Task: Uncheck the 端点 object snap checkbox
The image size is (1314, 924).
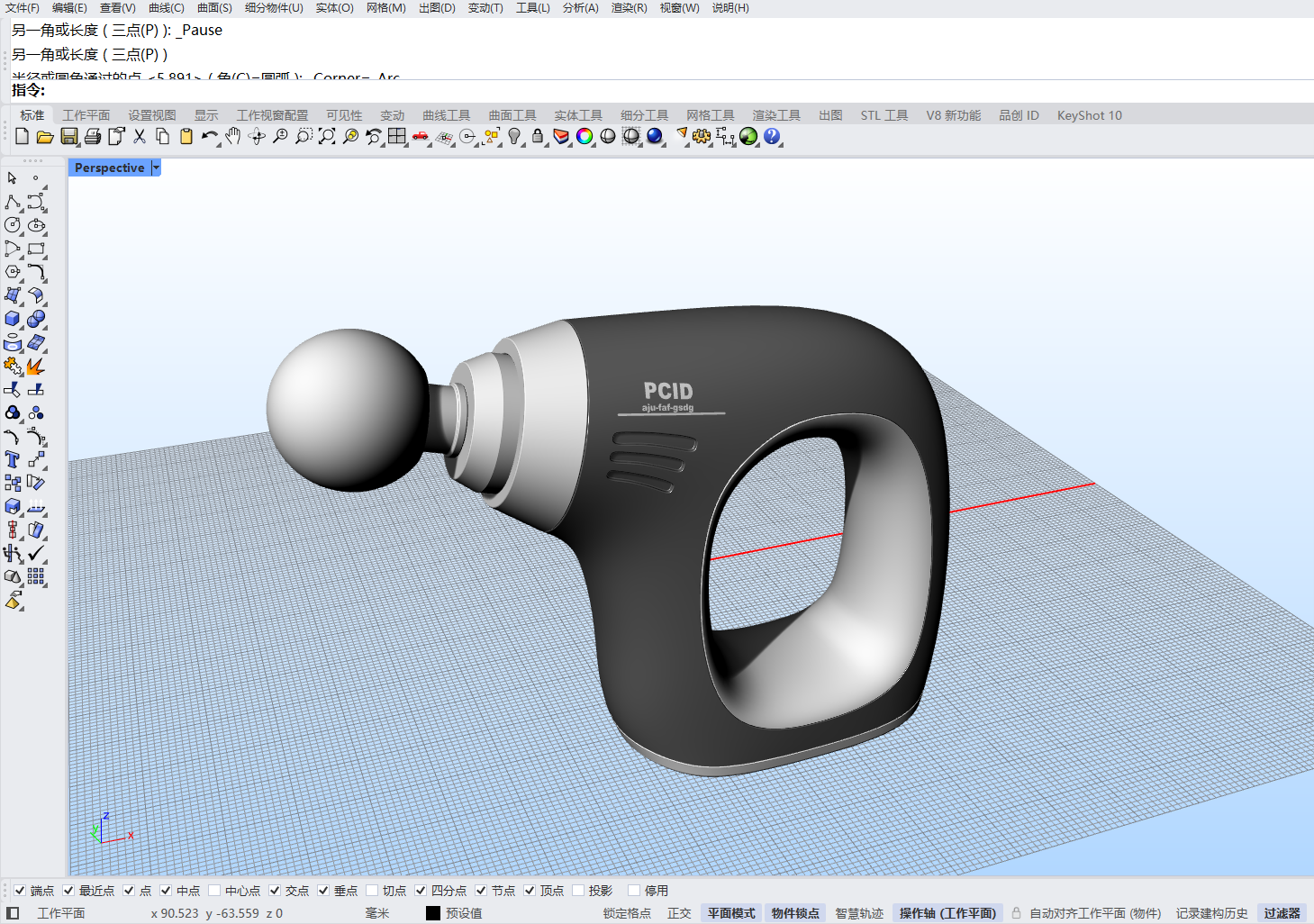Action: (x=20, y=891)
